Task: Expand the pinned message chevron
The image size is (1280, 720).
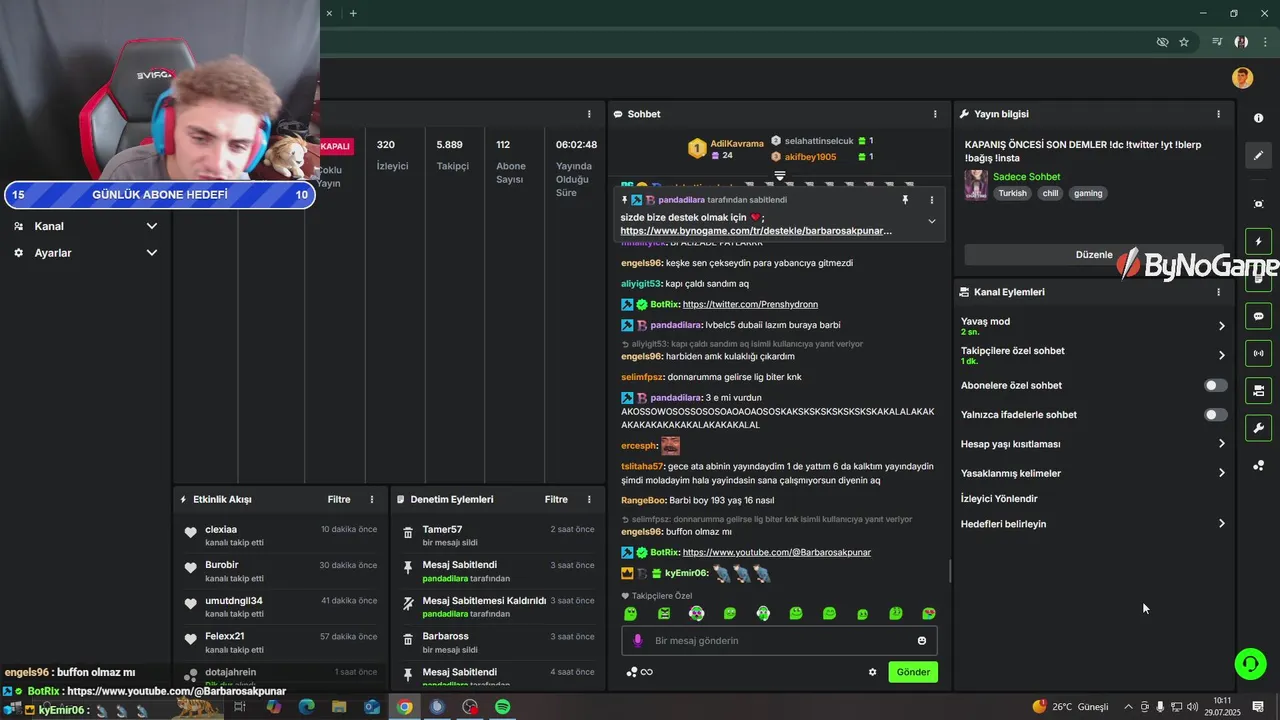Action: 931,221
